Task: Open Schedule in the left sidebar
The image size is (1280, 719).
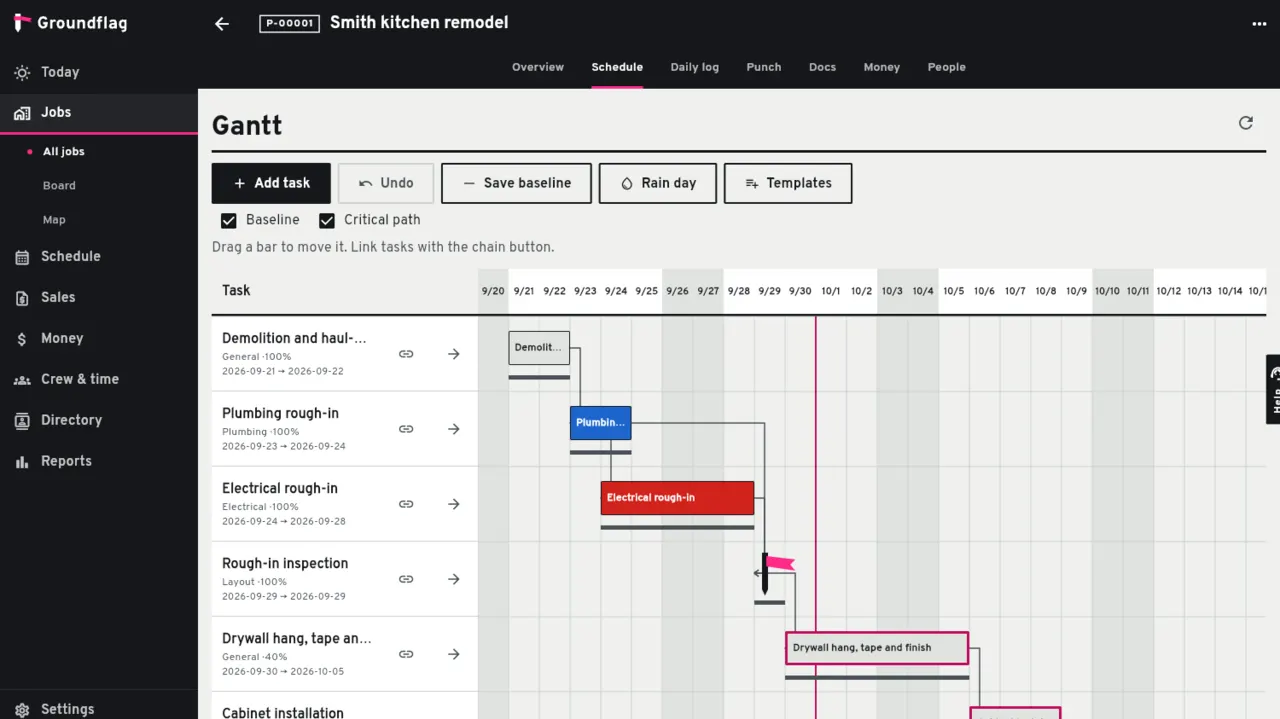Action: 99,256
